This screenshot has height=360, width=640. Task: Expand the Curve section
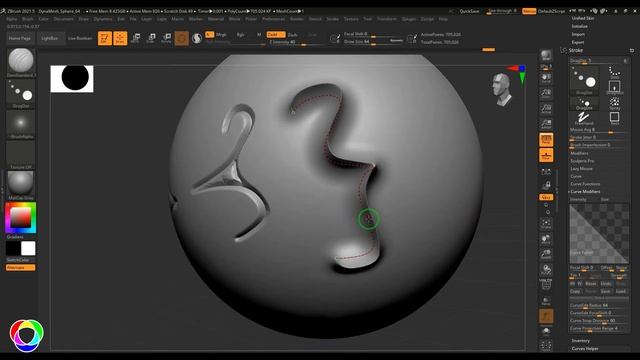[576, 176]
